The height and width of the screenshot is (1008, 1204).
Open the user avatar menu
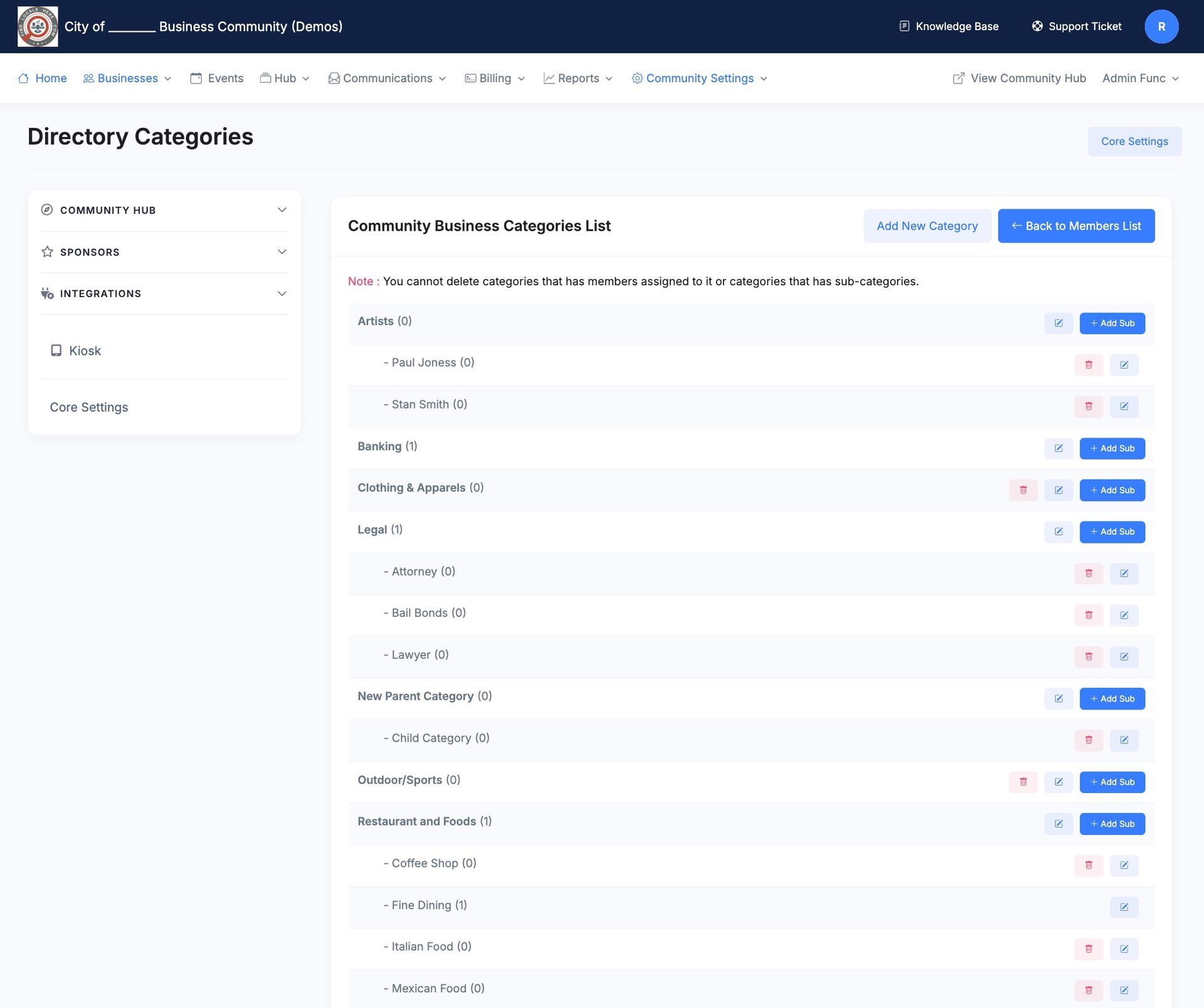pos(1161,26)
